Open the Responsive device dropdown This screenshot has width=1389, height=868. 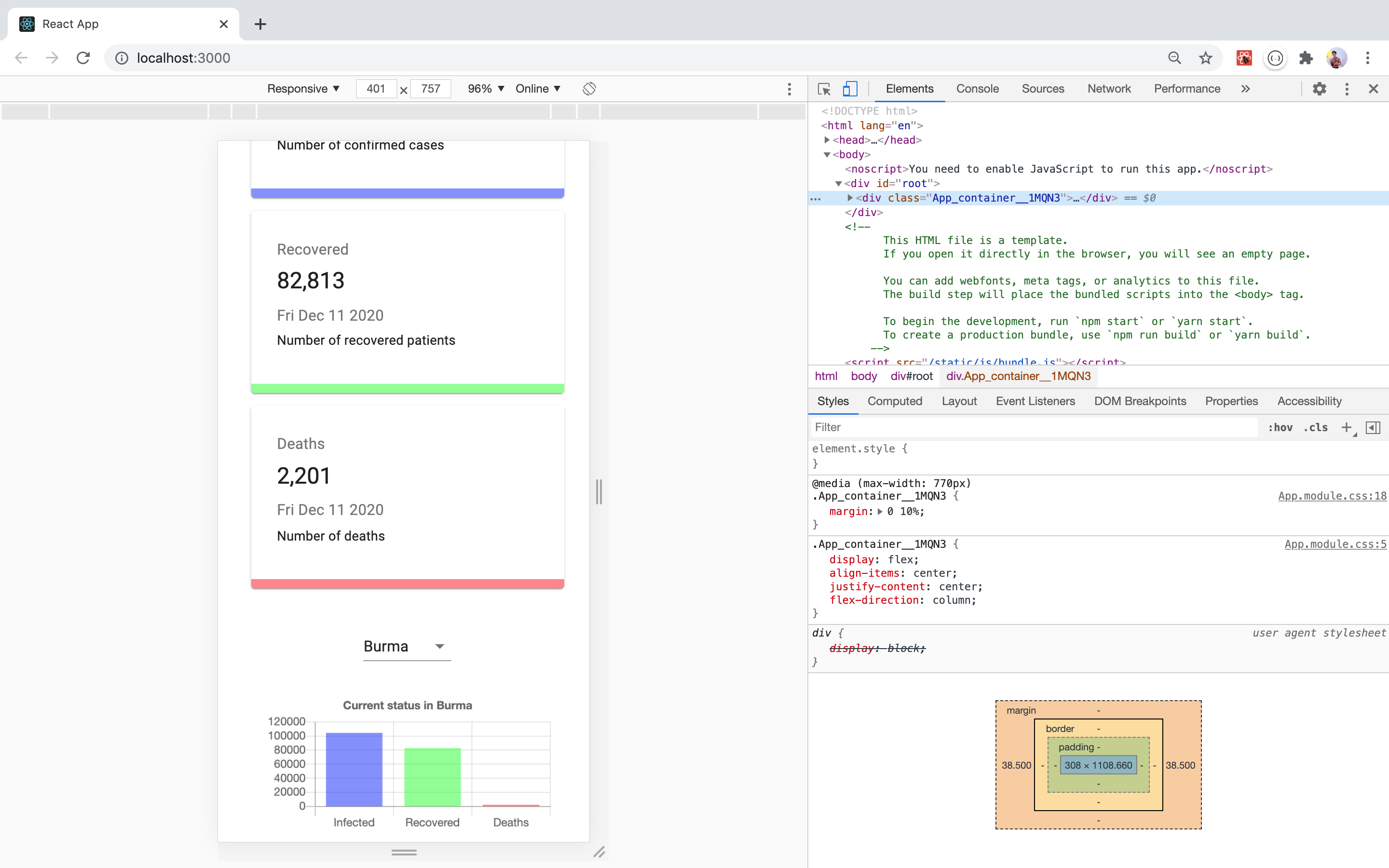pyautogui.click(x=303, y=89)
